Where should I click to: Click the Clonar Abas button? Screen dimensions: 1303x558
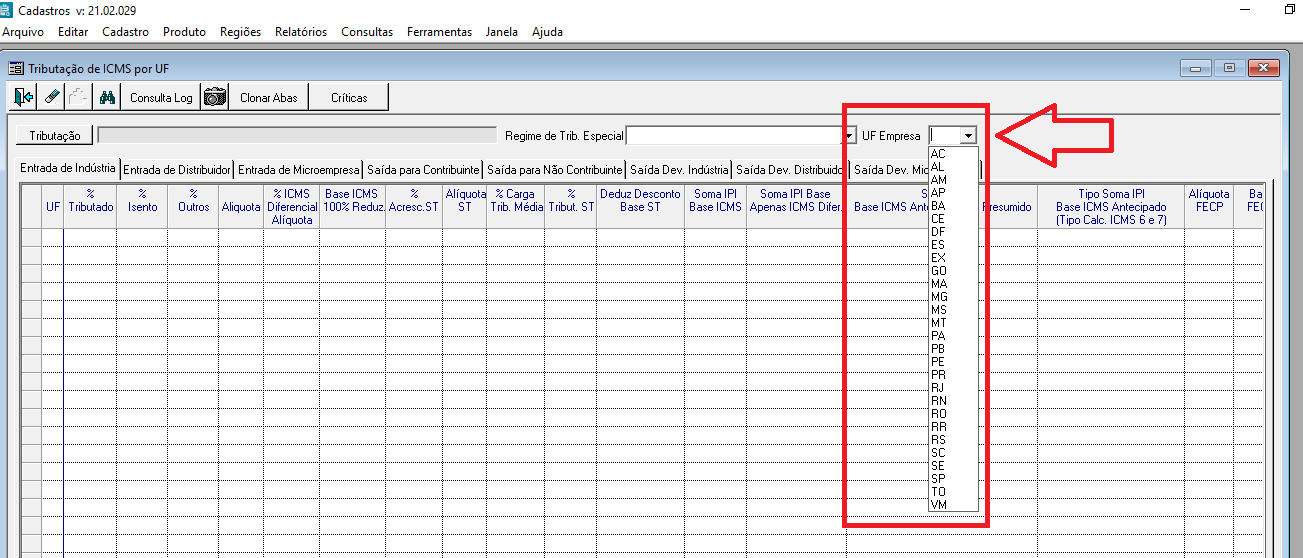click(x=268, y=97)
